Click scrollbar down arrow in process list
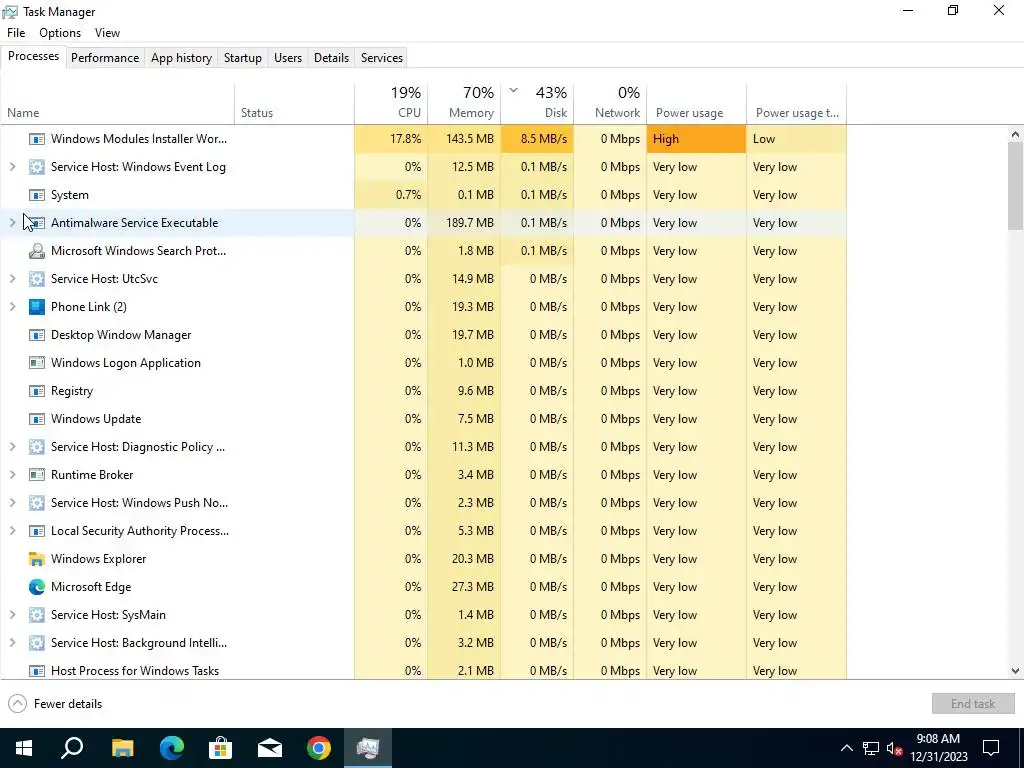1024x768 pixels. [1015, 671]
